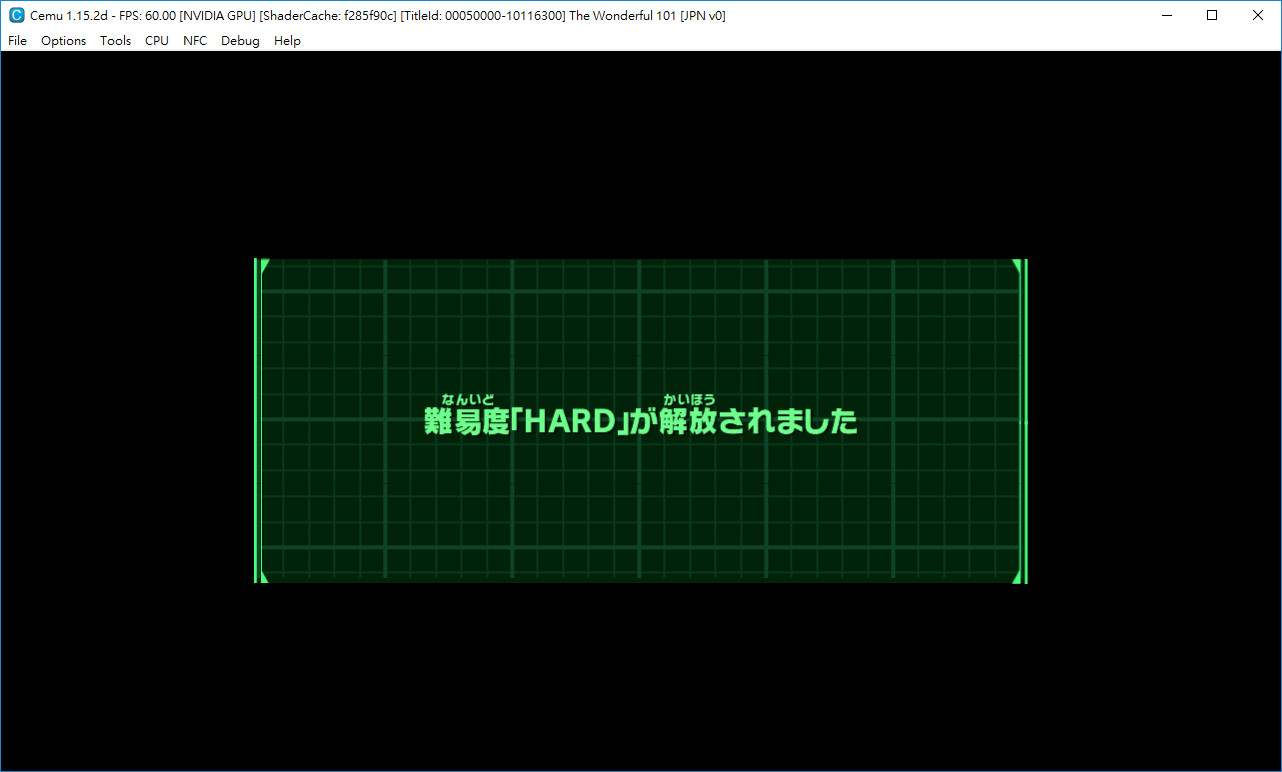The width and height of the screenshot is (1282, 772).
Task: Open the Debug menu
Action: coord(240,41)
